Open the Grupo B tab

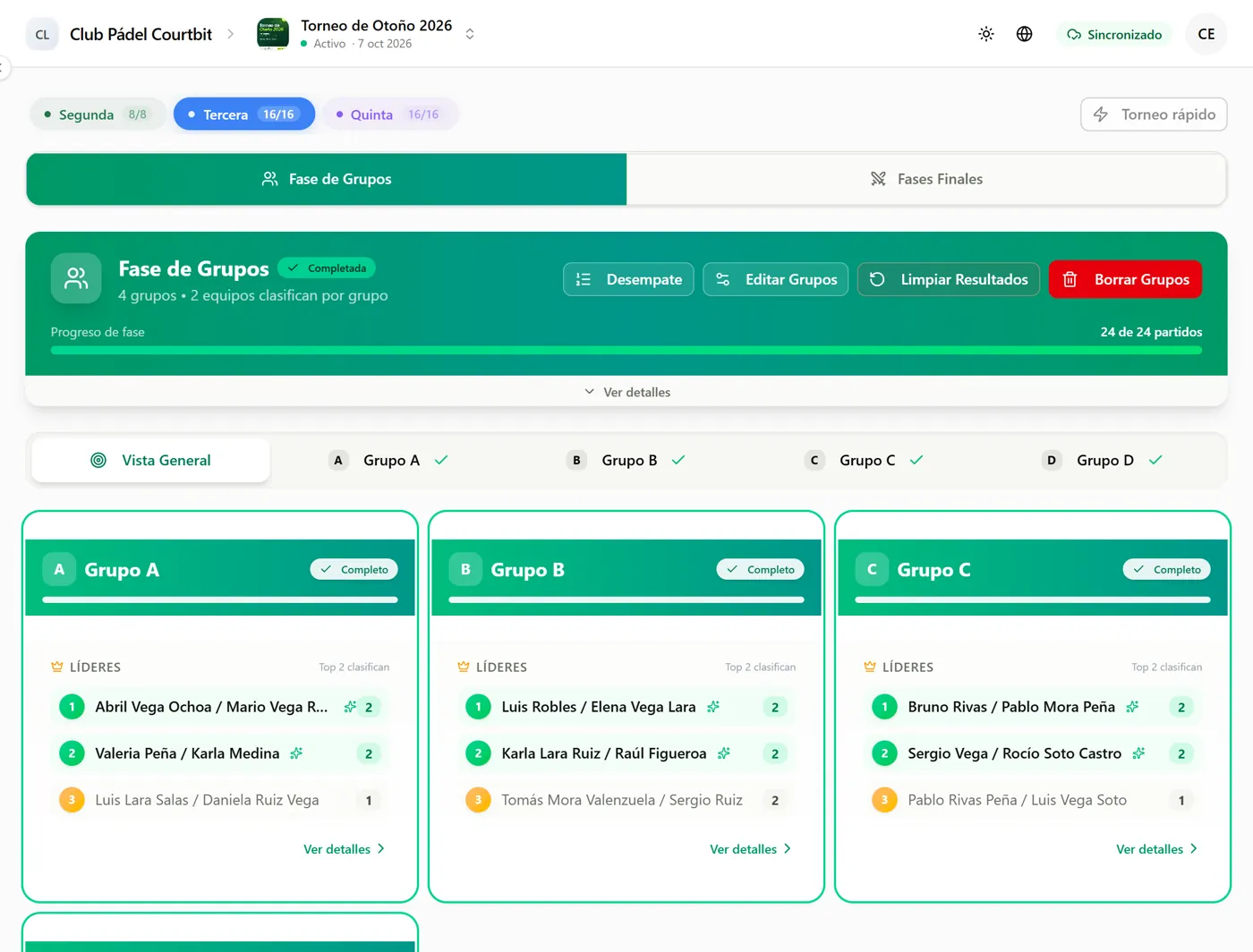click(626, 460)
